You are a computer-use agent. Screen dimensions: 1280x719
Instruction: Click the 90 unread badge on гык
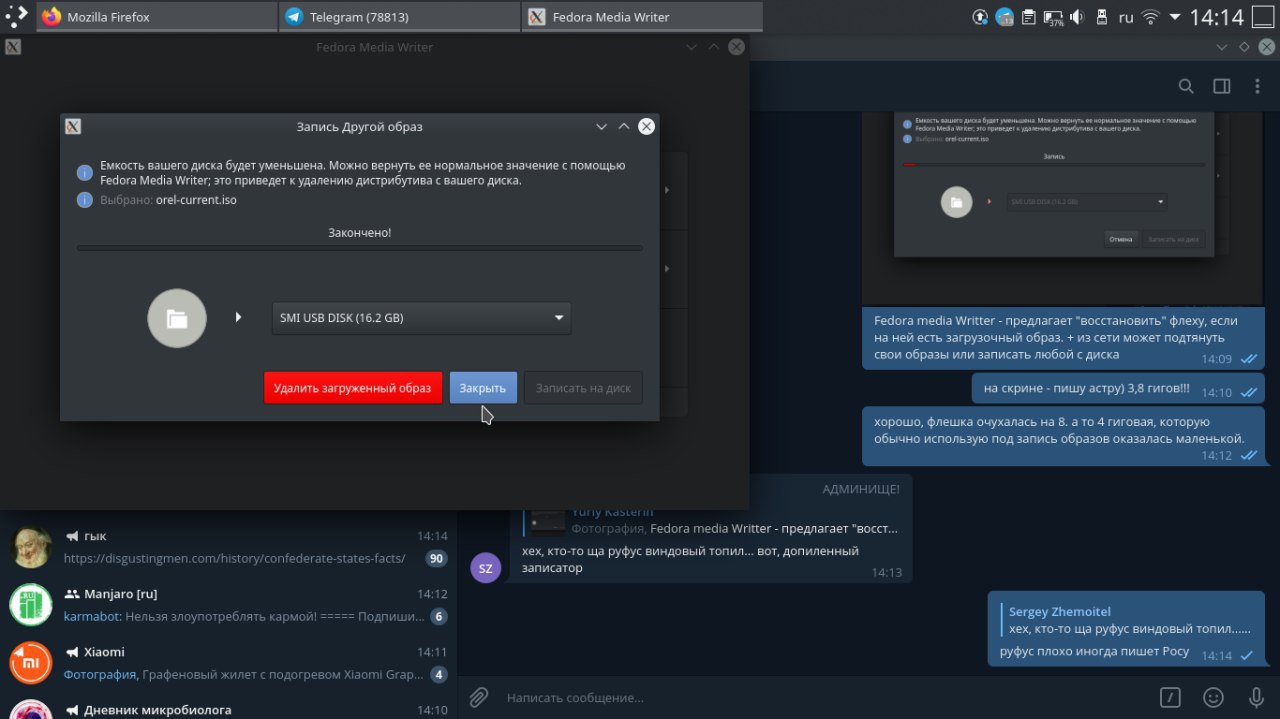436,558
